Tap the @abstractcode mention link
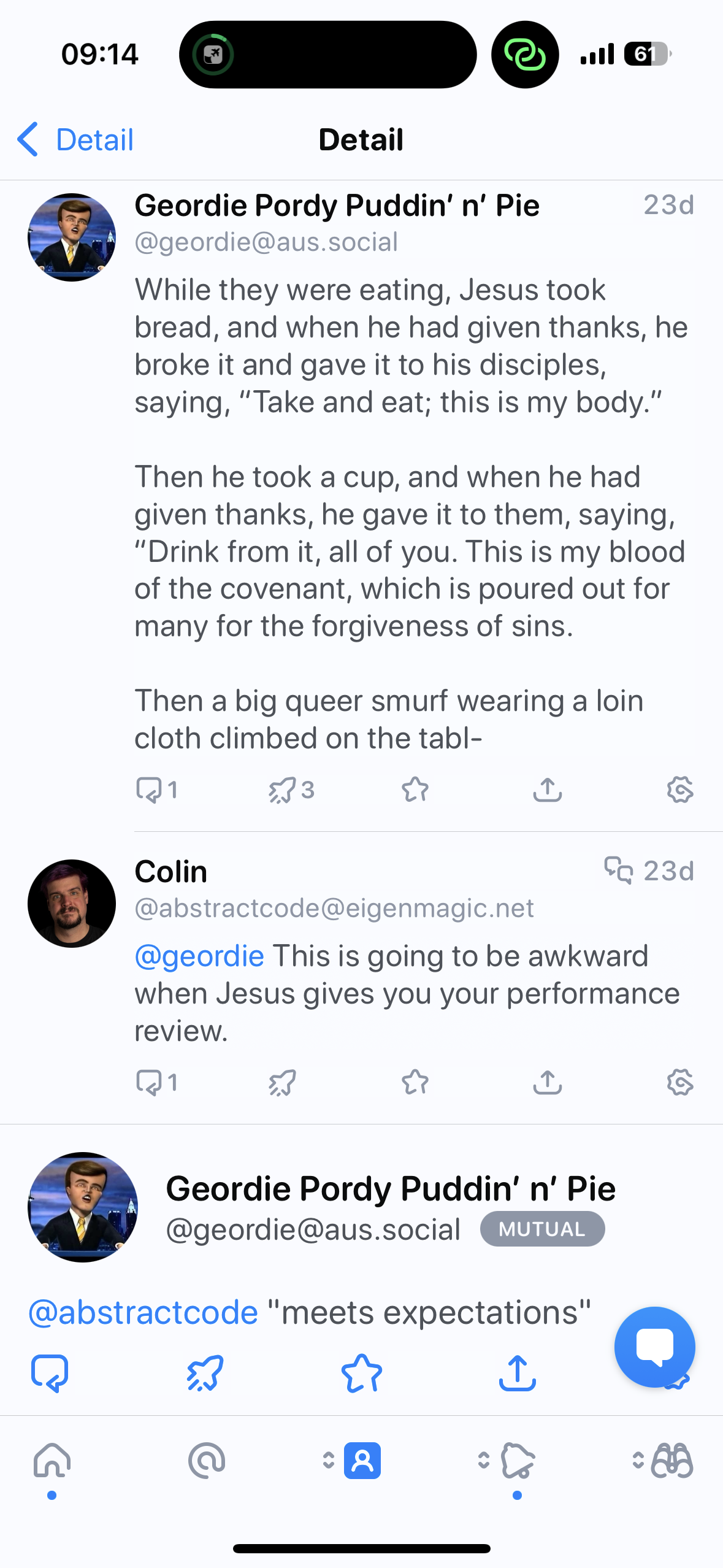 click(x=143, y=1312)
